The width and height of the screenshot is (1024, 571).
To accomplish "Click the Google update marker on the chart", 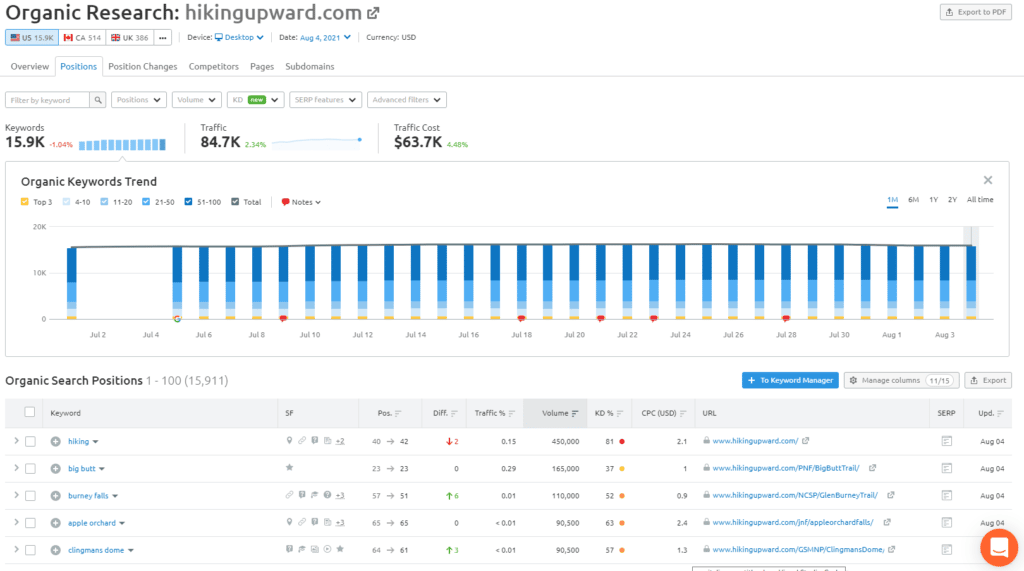I will 177,319.
